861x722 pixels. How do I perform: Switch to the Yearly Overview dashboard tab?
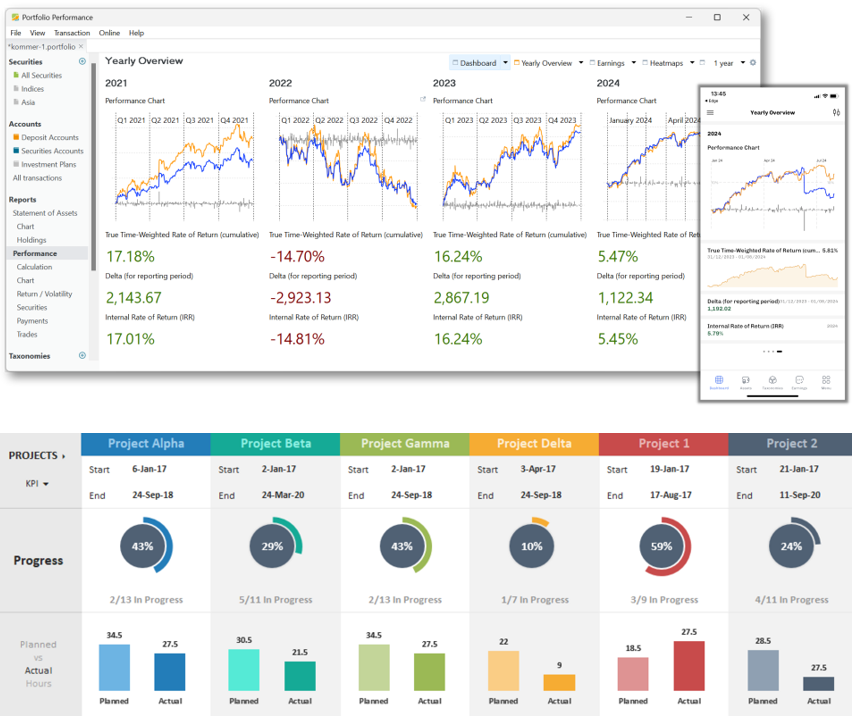tap(545, 63)
